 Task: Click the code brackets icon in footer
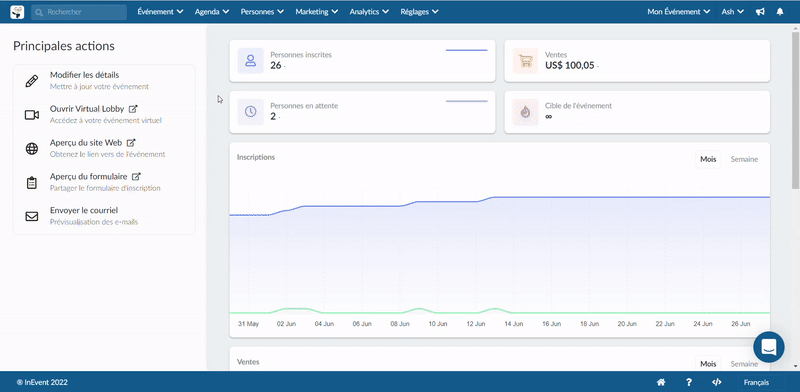click(x=716, y=382)
